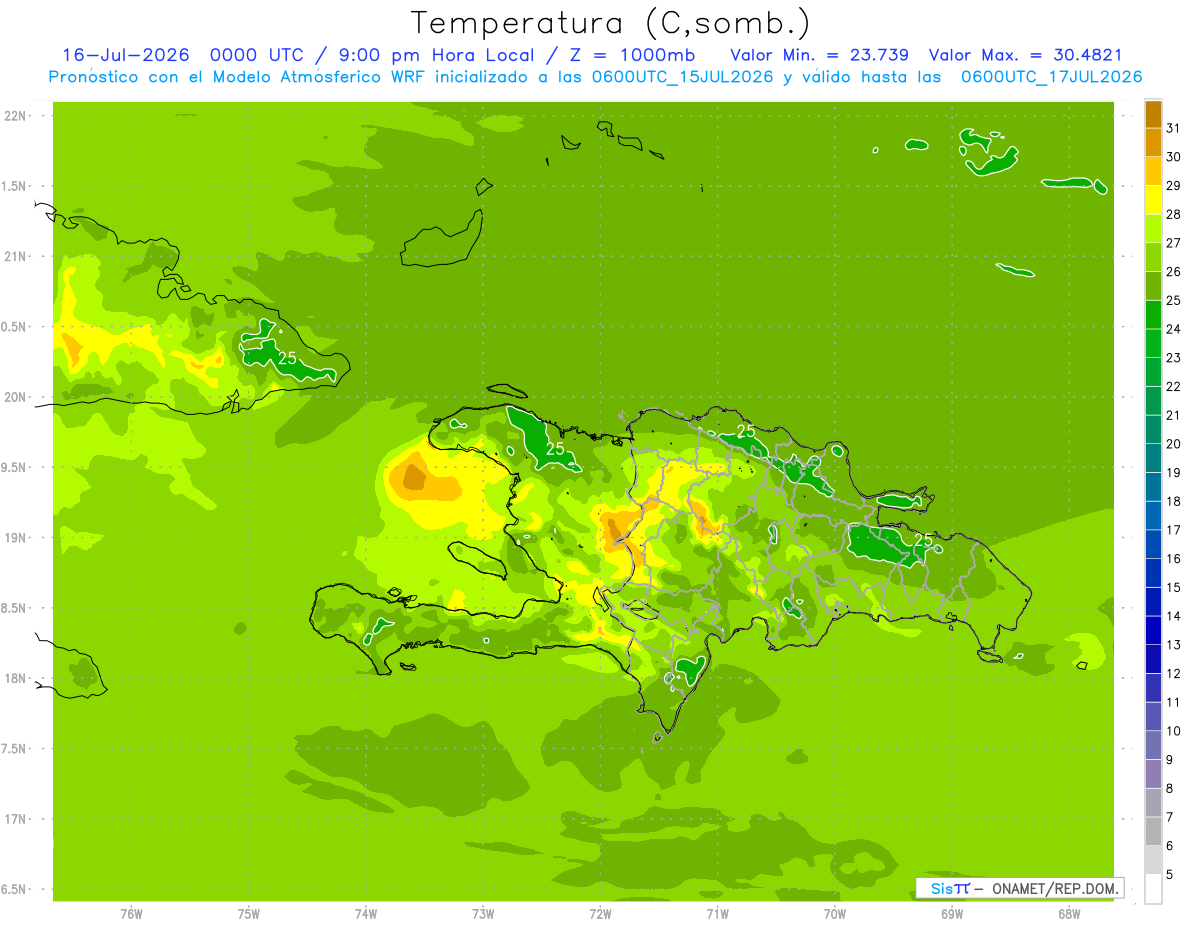Image resolution: width=1200 pixels, height=927 pixels.
Task: Click the '19N' latitude axis label
Action: [x=16, y=538]
